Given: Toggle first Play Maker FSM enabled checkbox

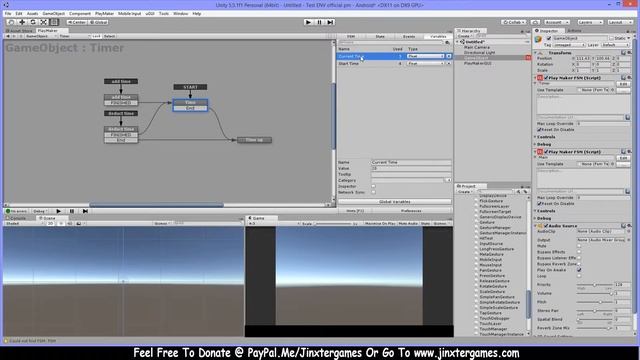Looking at the screenshot, I should pos(546,78).
